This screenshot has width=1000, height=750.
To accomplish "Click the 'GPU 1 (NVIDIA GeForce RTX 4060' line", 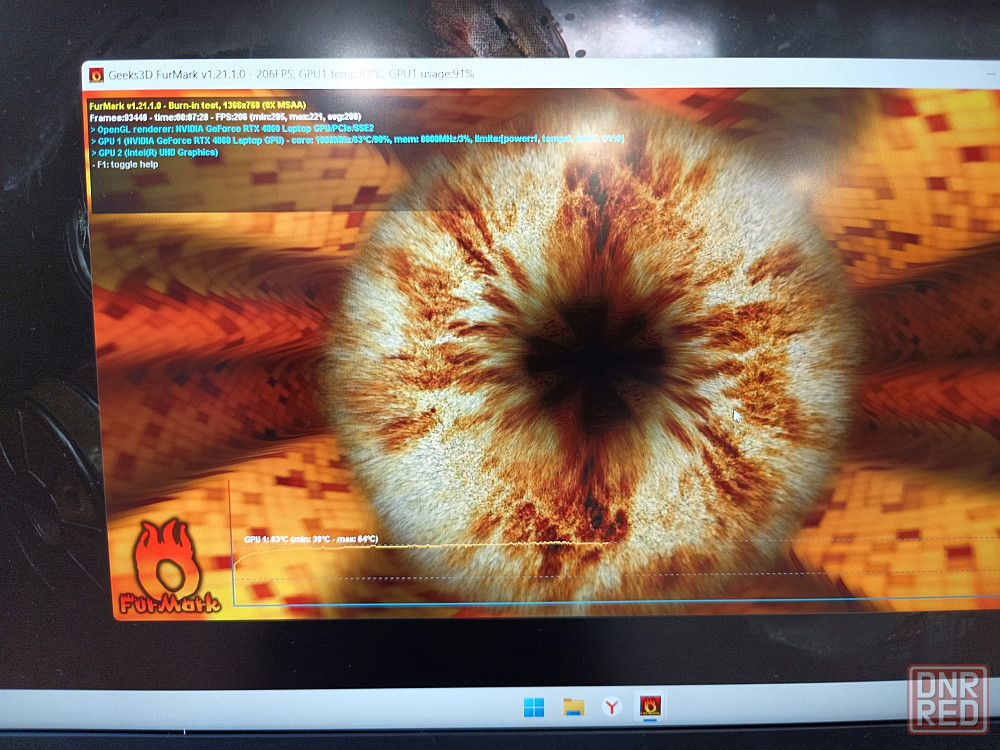I will pyautogui.click(x=357, y=140).
